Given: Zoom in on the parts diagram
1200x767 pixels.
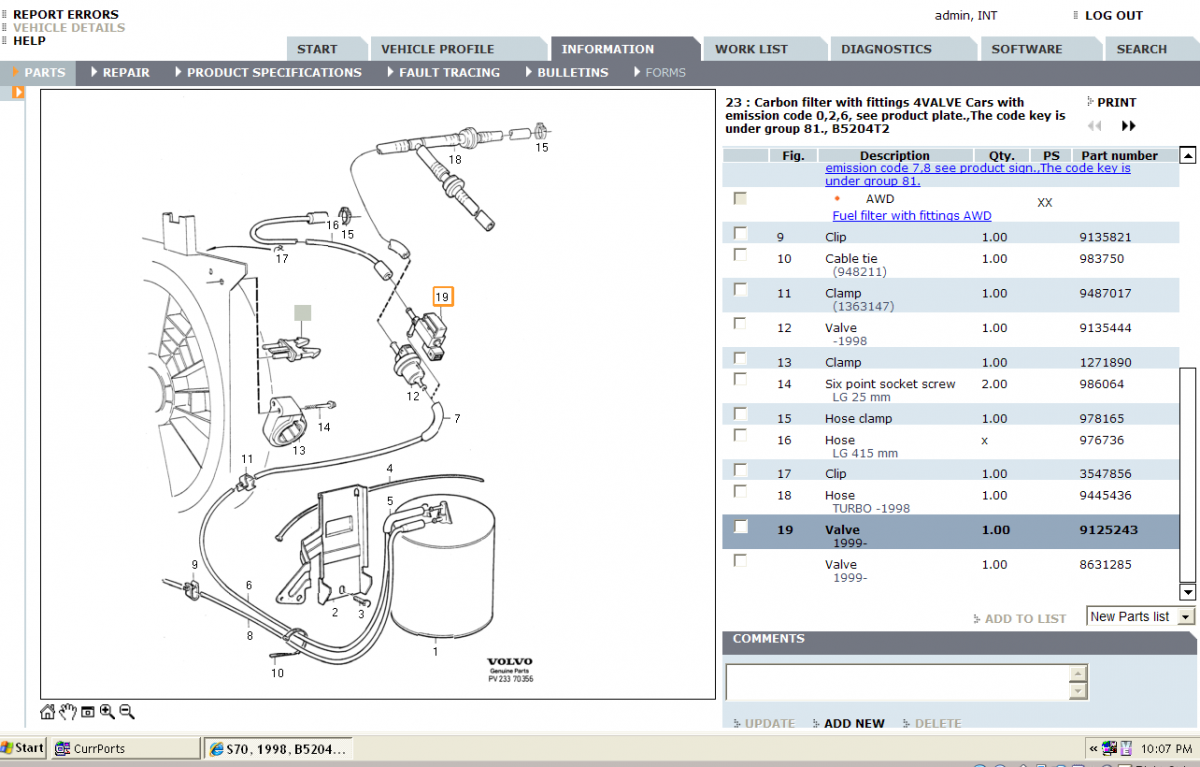Looking at the screenshot, I should tap(107, 712).
